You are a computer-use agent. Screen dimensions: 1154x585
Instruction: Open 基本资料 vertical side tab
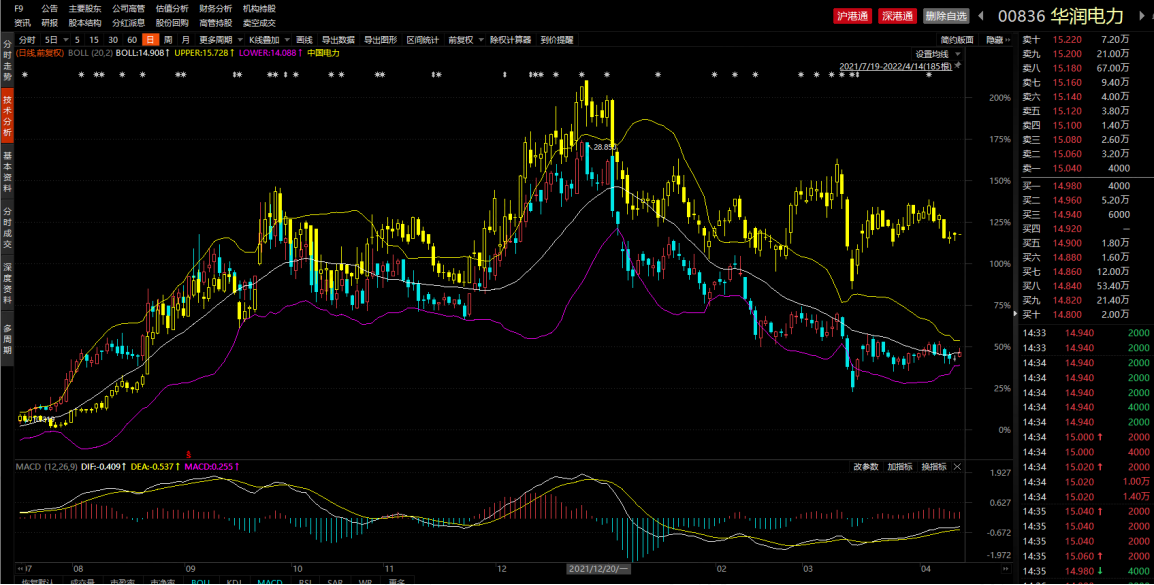click(7, 173)
